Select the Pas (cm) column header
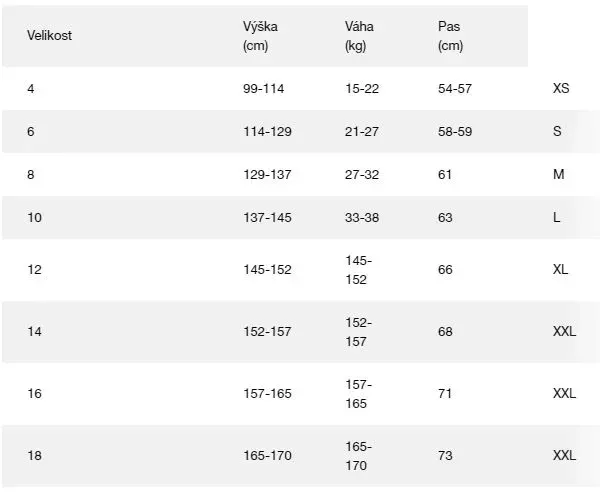 pyautogui.click(x=451, y=35)
